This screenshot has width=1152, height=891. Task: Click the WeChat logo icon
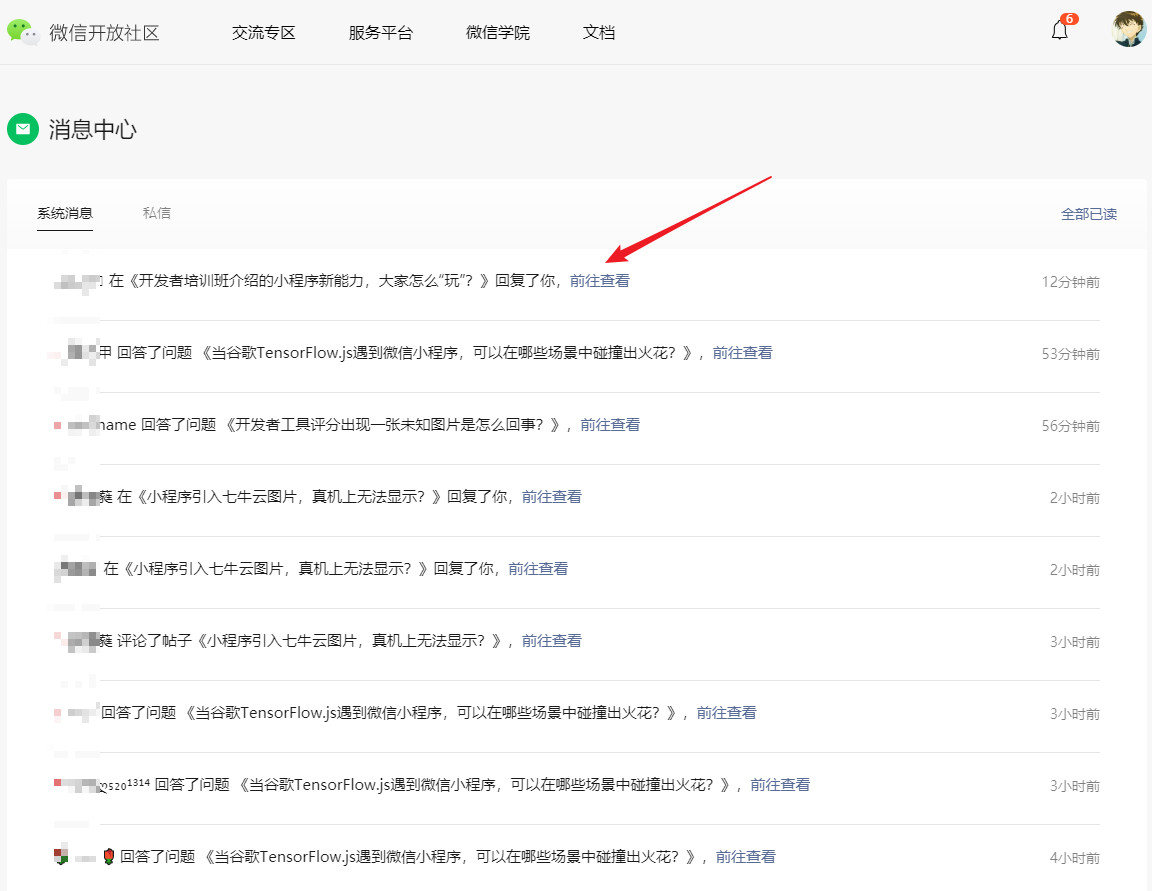pos(22,32)
